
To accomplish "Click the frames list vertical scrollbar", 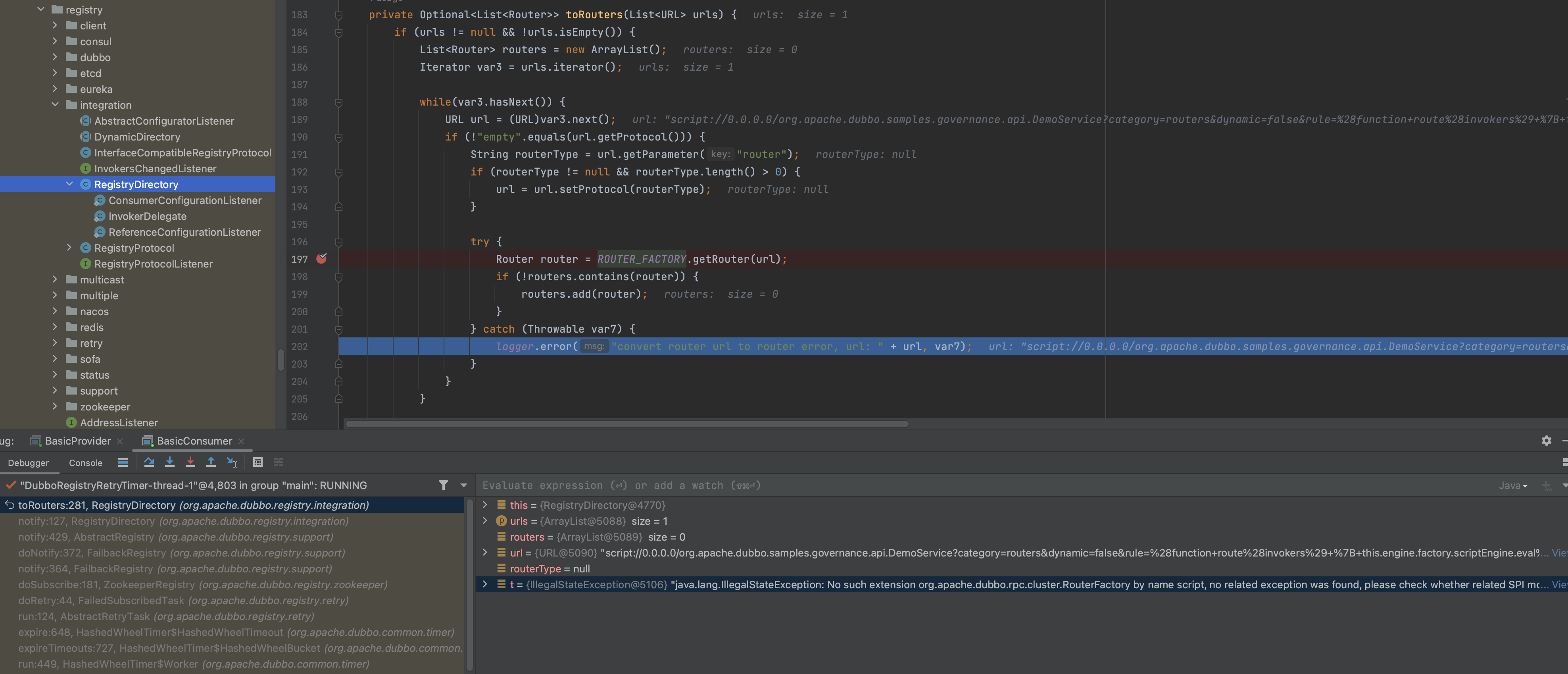I will click(x=469, y=585).
